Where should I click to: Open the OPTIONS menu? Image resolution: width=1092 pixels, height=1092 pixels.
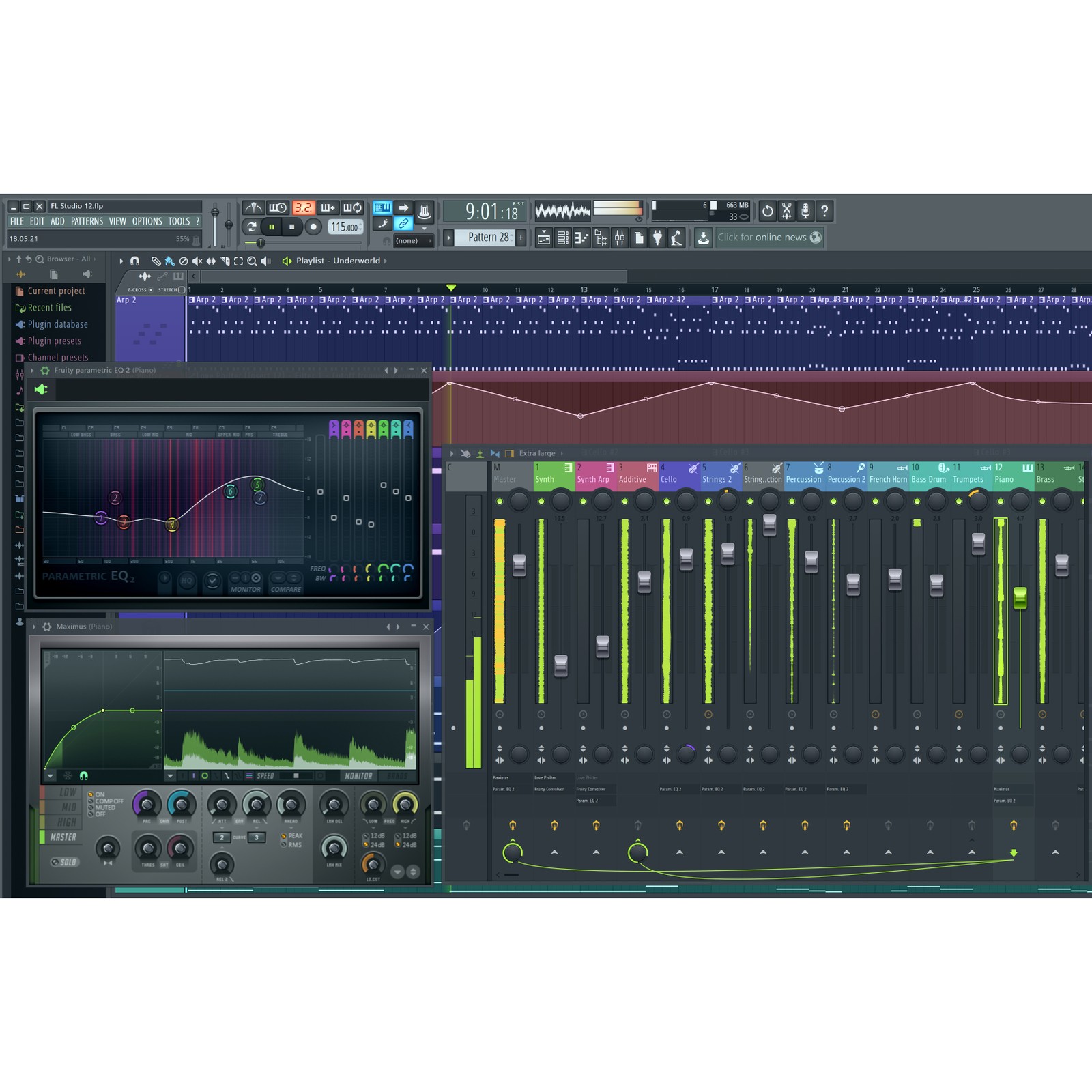click(x=146, y=221)
